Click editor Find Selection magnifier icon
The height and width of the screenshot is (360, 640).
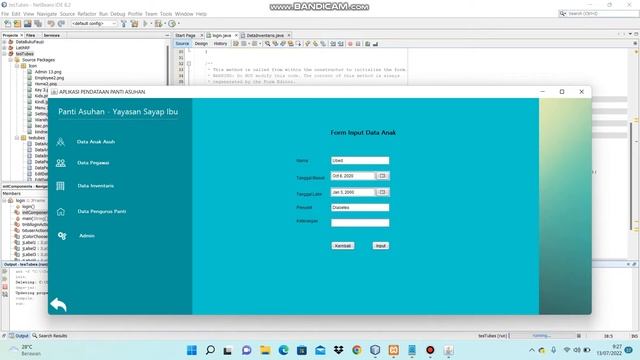(267, 44)
